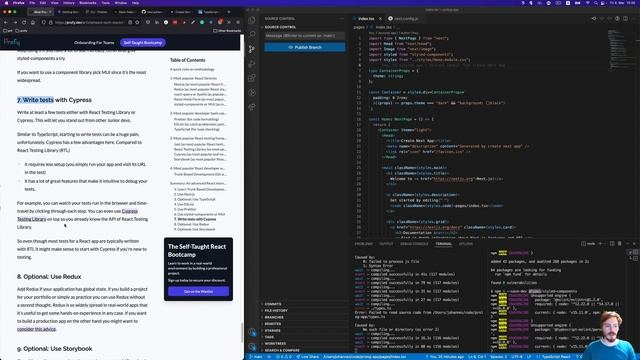Click the Self-Taught Bootcamp button

point(143,42)
